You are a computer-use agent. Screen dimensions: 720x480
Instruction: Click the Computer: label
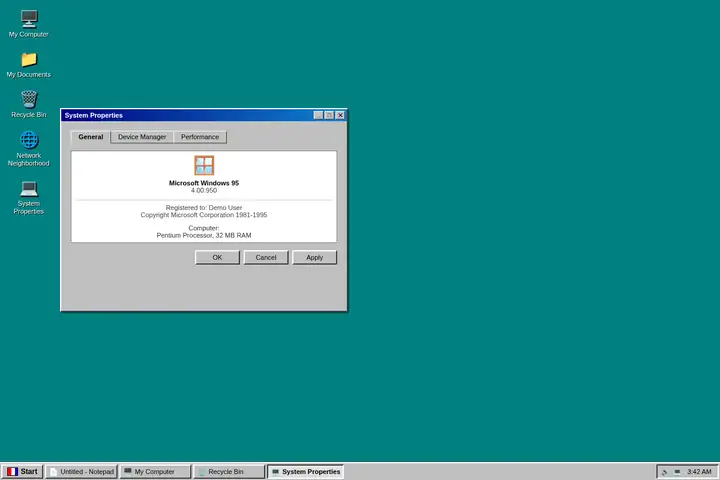[x=204, y=228]
